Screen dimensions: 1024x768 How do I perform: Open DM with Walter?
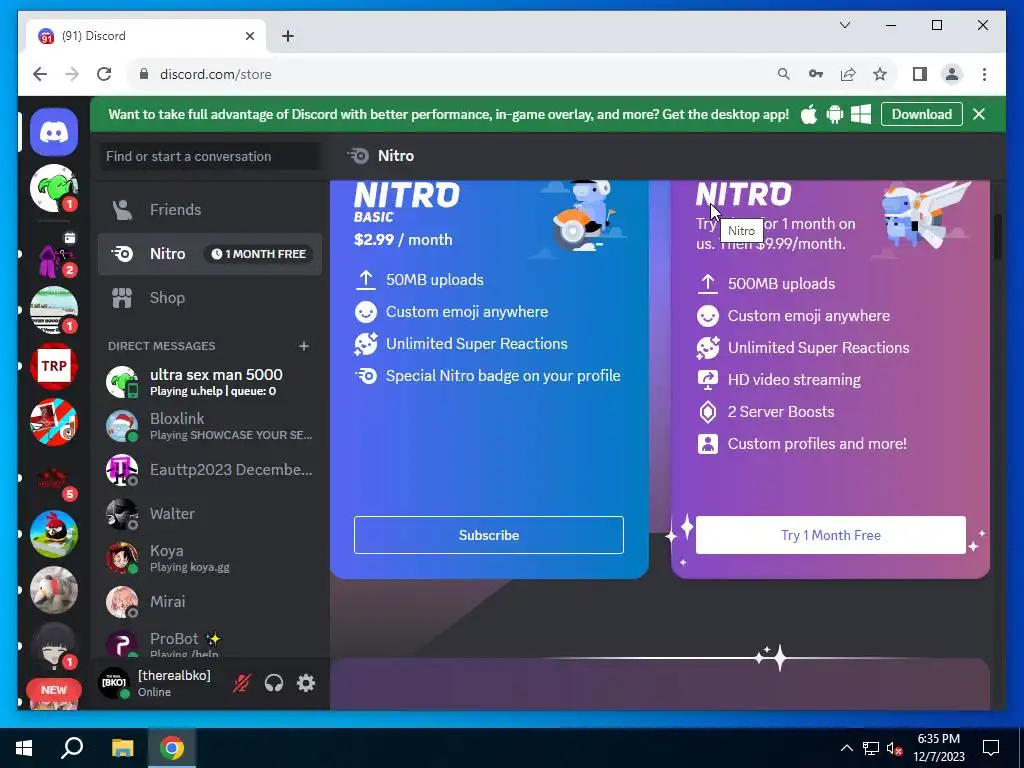click(x=210, y=513)
